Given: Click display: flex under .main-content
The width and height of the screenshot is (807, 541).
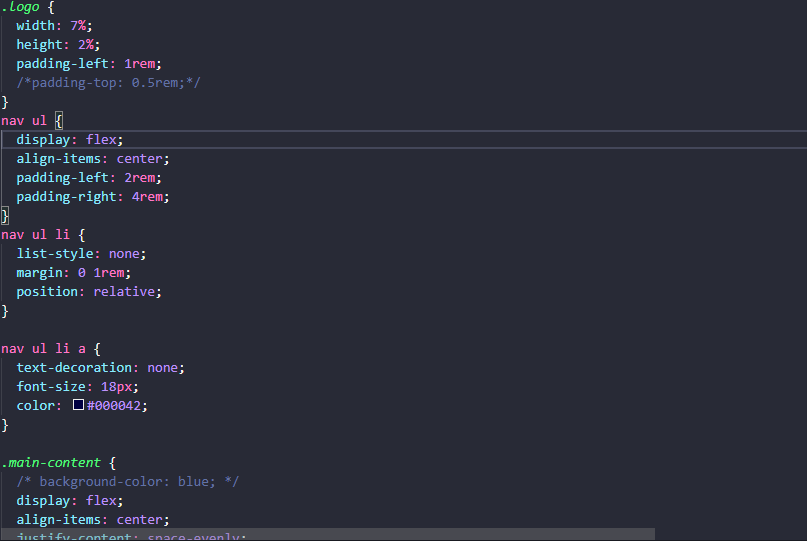Looking at the screenshot, I should pos(70,501).
